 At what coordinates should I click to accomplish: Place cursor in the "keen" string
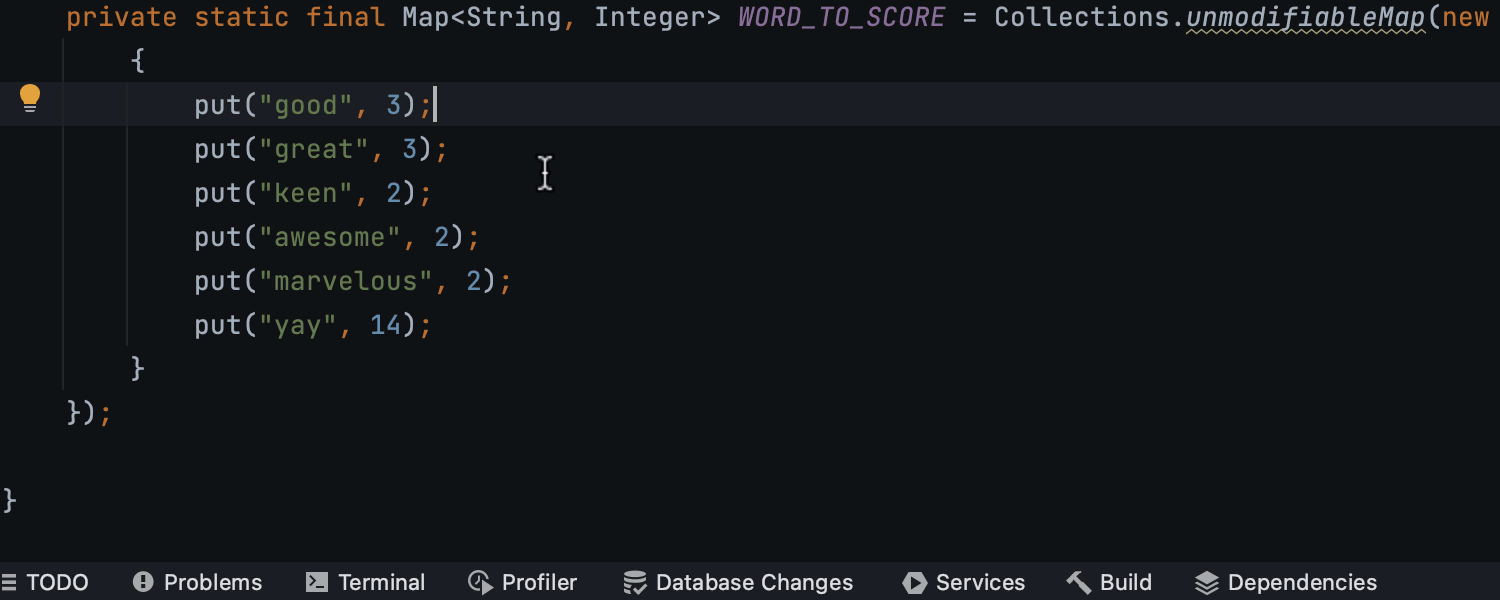point(306,193)
